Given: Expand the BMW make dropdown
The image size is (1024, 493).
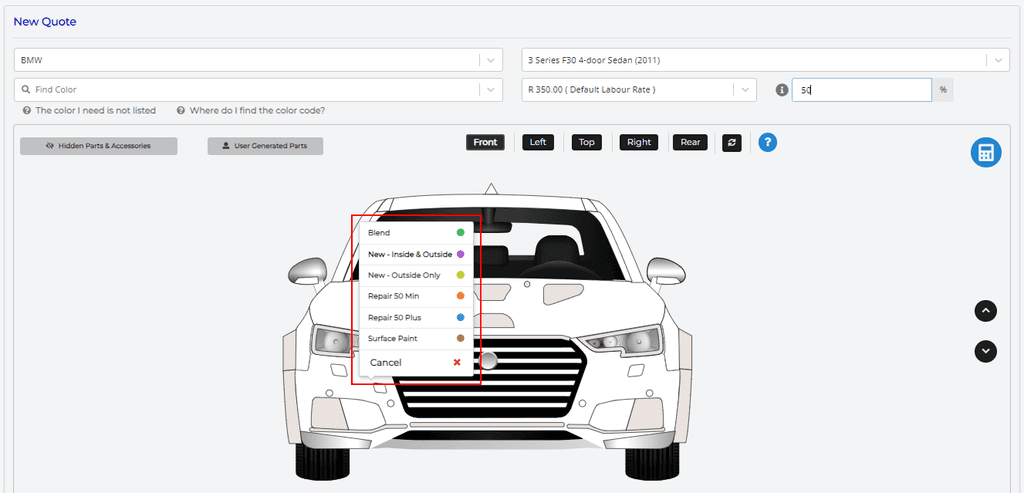Looking at the screenshot, I should click(x=490, y=60).
